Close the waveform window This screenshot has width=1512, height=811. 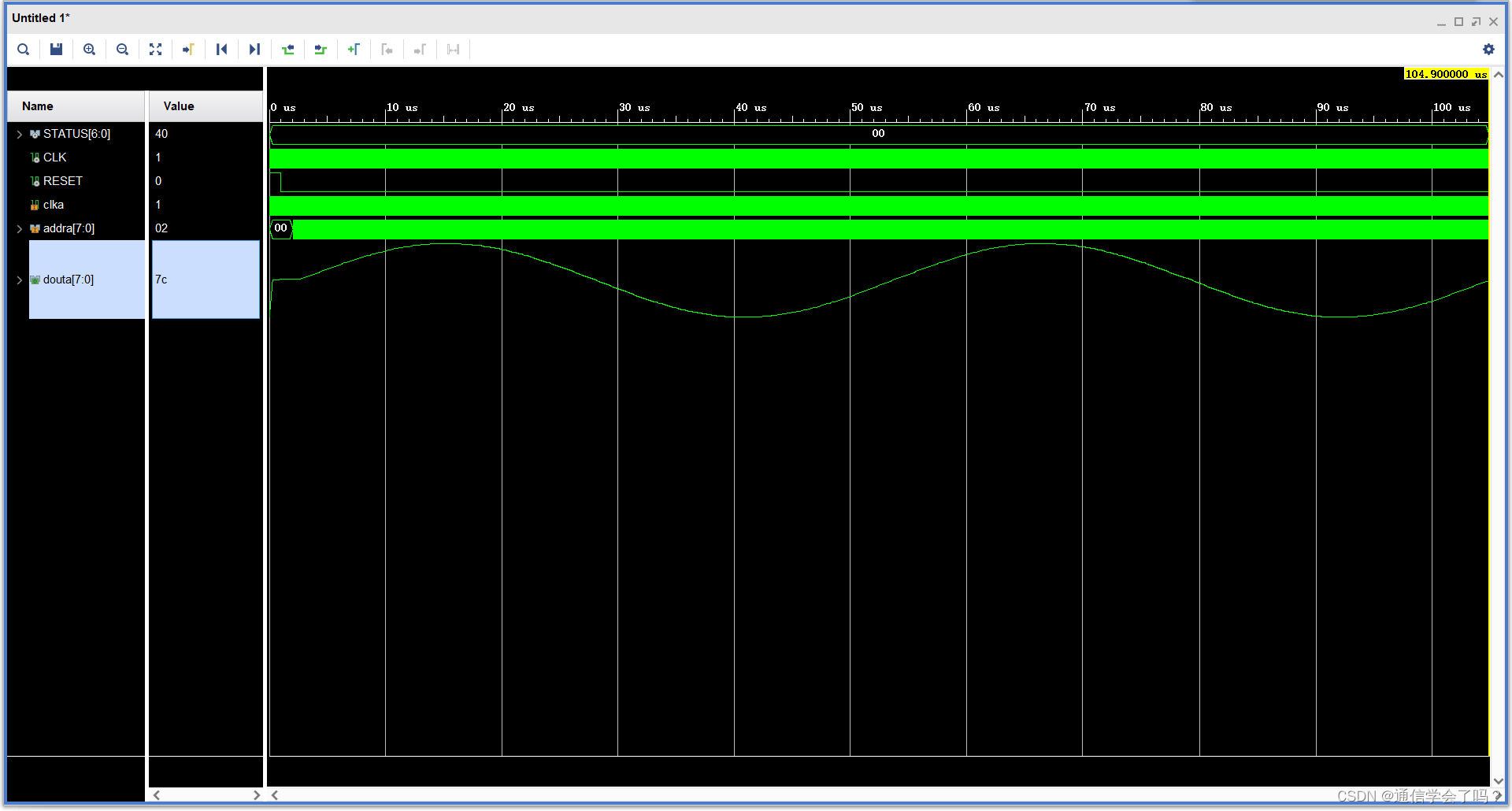point(1493,22)
